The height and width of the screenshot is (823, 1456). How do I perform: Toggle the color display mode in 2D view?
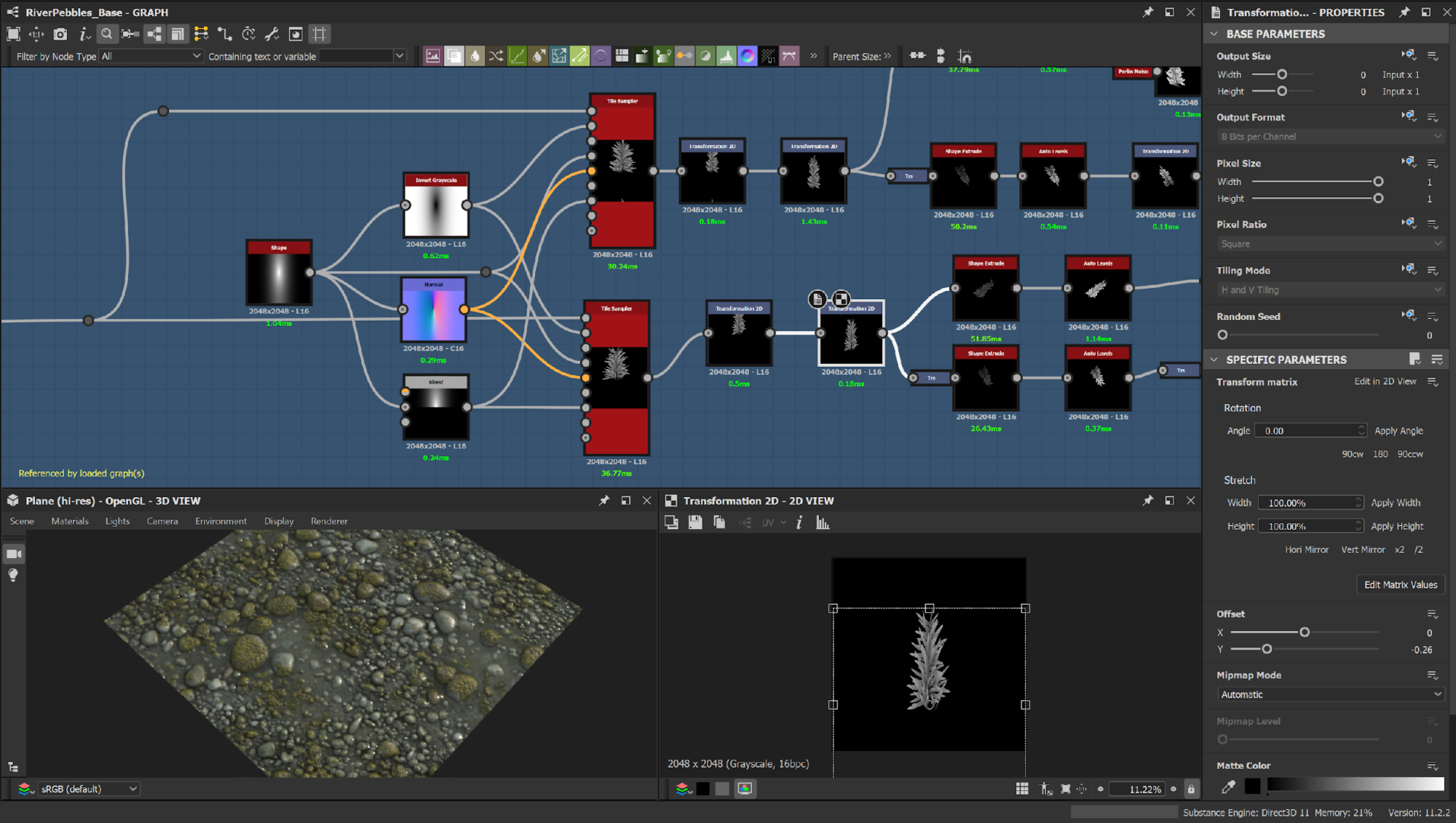point(745,789)
